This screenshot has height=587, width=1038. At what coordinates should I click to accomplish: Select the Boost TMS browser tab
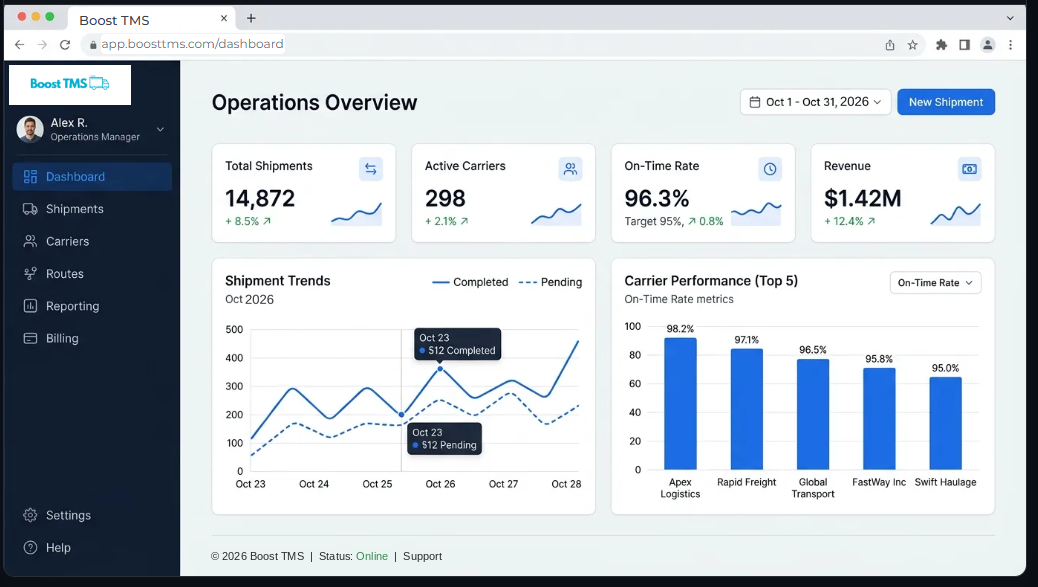tap(151, 20)
